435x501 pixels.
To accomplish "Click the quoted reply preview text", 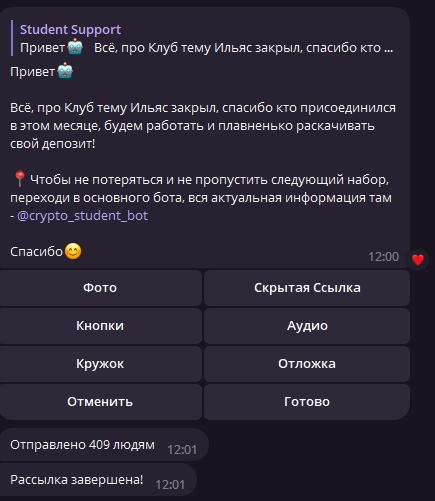I will click(x=207, y=48).
